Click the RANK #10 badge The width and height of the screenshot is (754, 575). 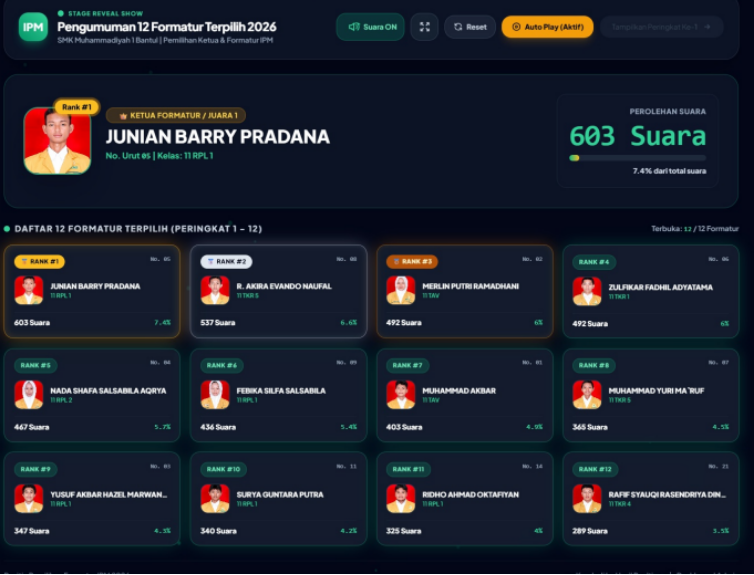(x=223, y=469)
